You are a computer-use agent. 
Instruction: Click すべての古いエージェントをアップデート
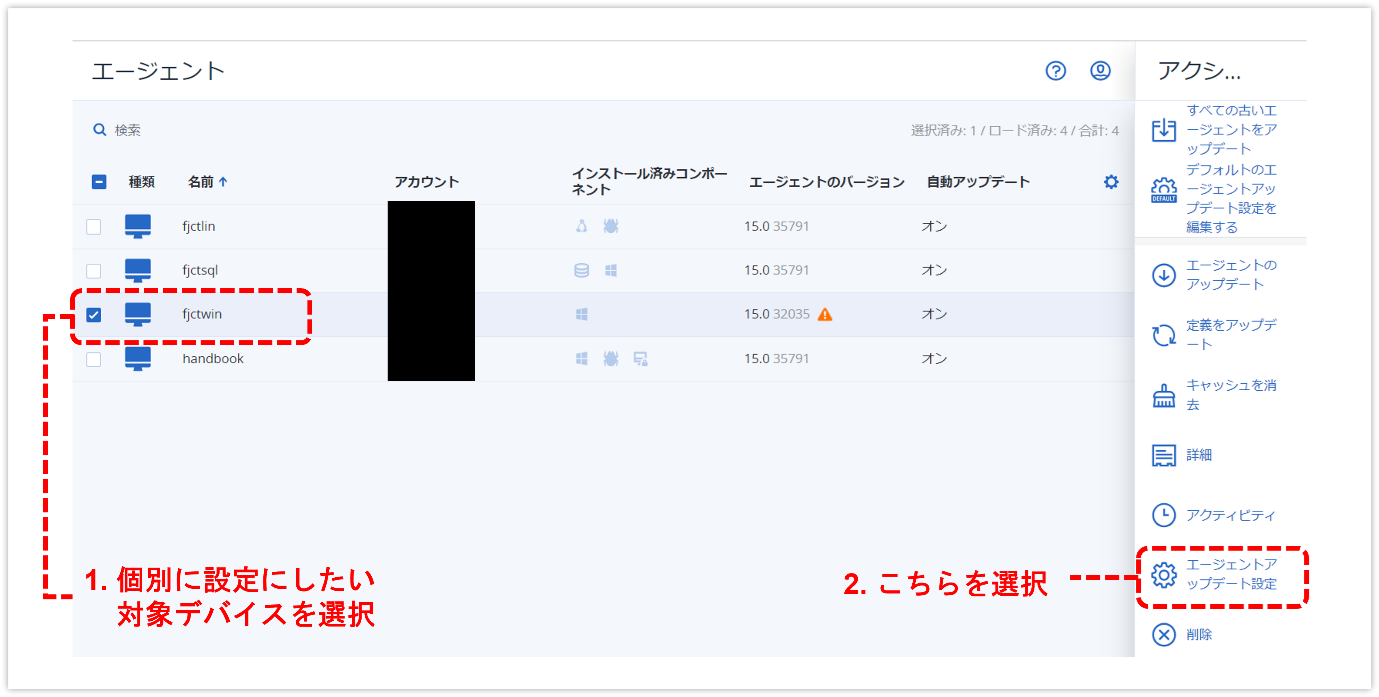pos(1230,129)
